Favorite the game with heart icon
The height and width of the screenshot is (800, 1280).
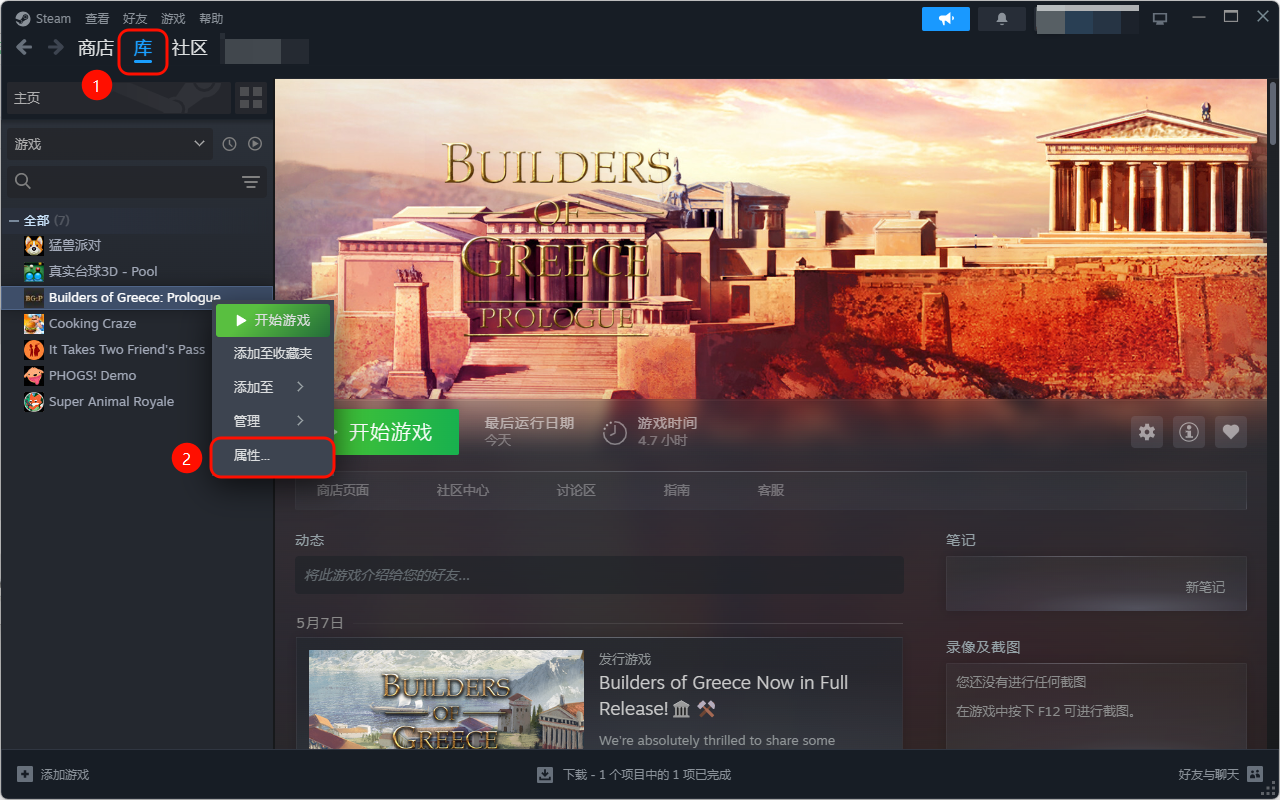tap(1231, 432)
